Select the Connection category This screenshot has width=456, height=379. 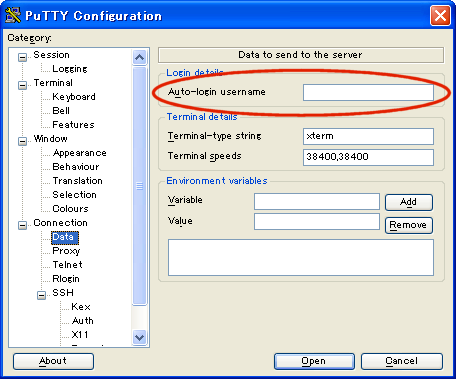tap(60, 223)
